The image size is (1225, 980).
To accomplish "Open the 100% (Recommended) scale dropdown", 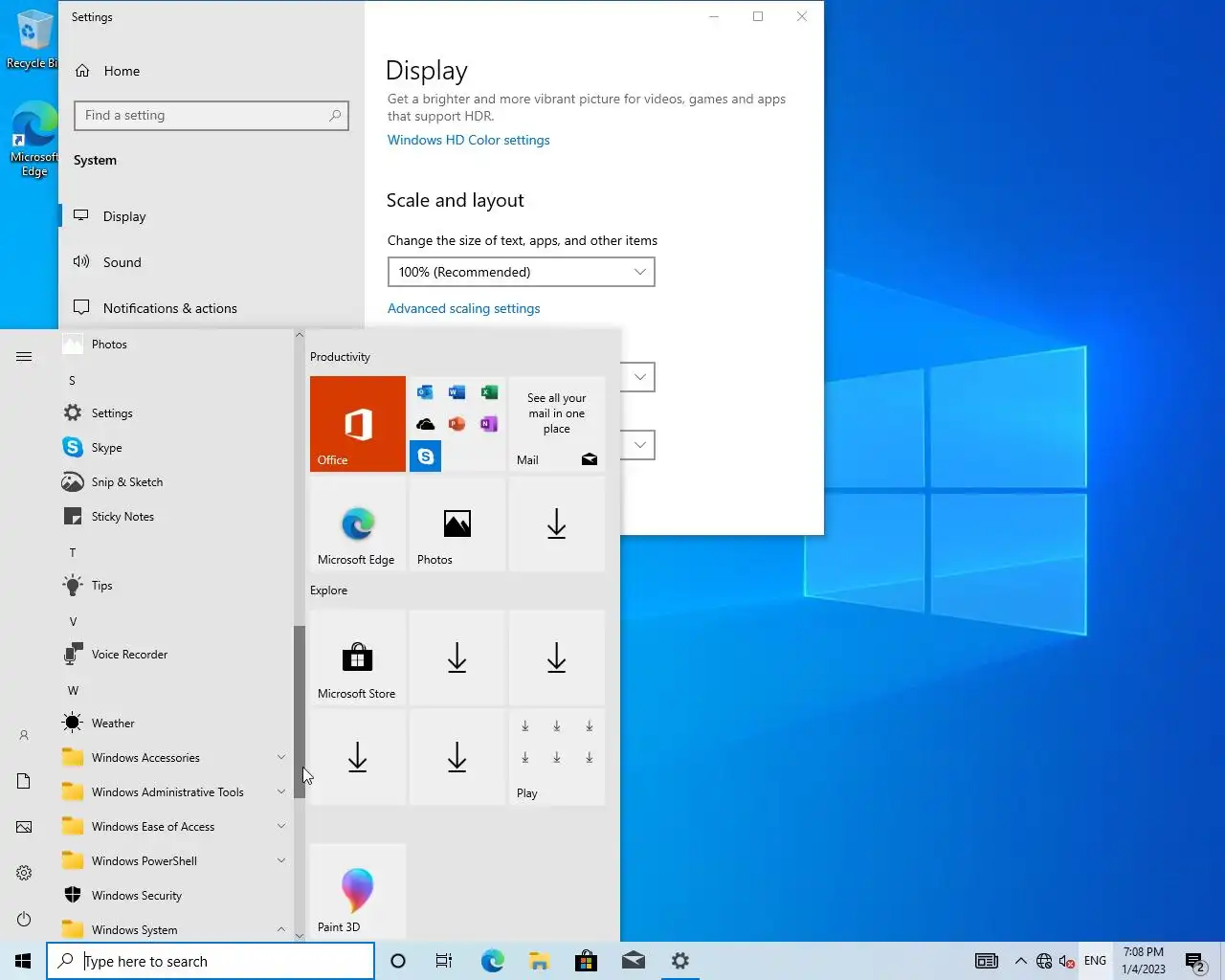I will coord(521,272).
